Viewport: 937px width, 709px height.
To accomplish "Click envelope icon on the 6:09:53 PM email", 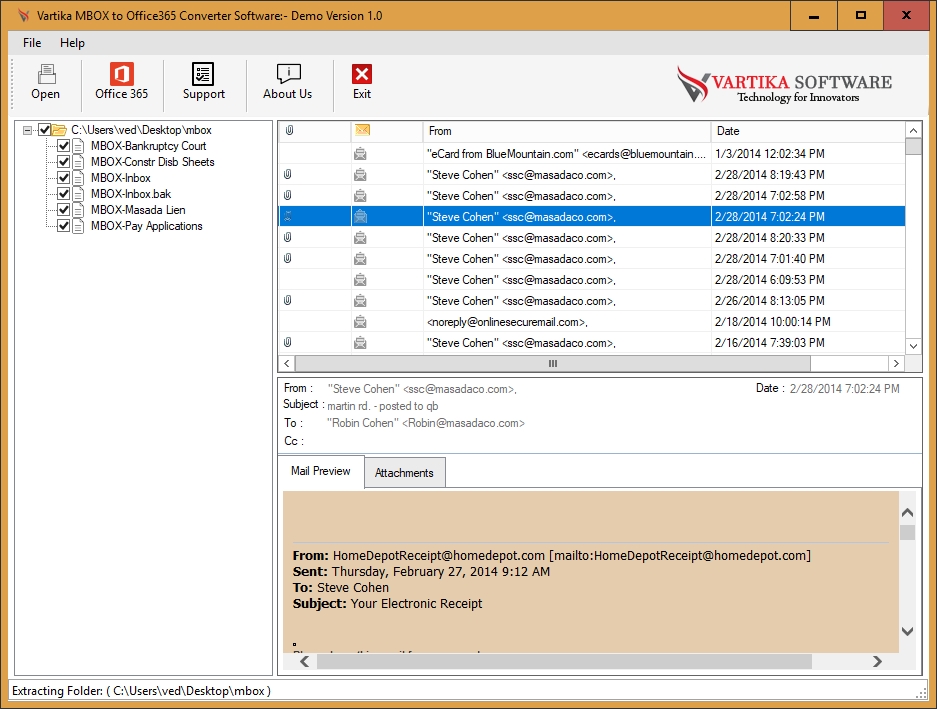I will coord(360,280).
